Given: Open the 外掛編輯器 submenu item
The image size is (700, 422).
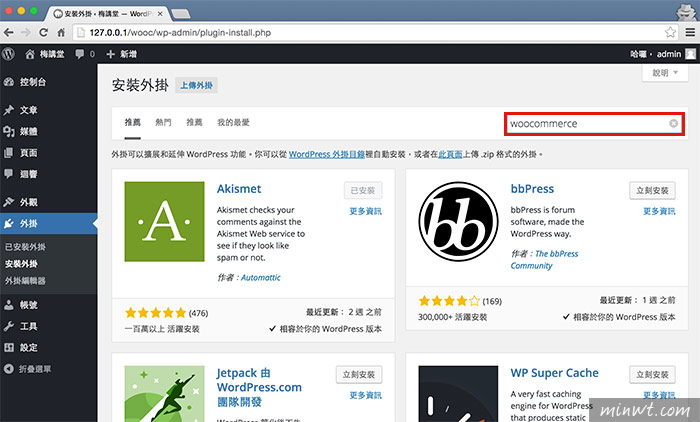Looking at the screenshot, I should coord(25,281).
